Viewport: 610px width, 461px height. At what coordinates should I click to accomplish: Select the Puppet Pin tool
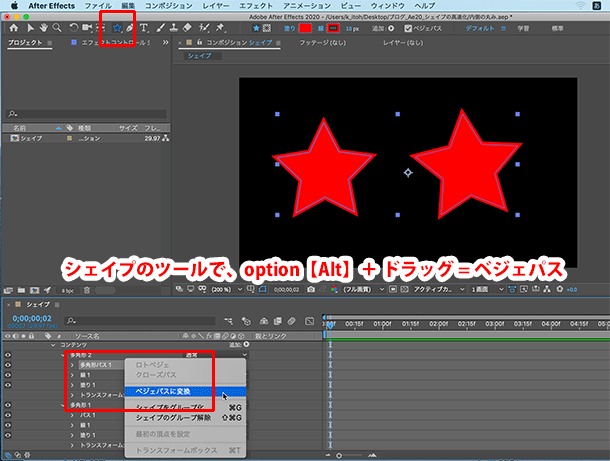[220, 28]
